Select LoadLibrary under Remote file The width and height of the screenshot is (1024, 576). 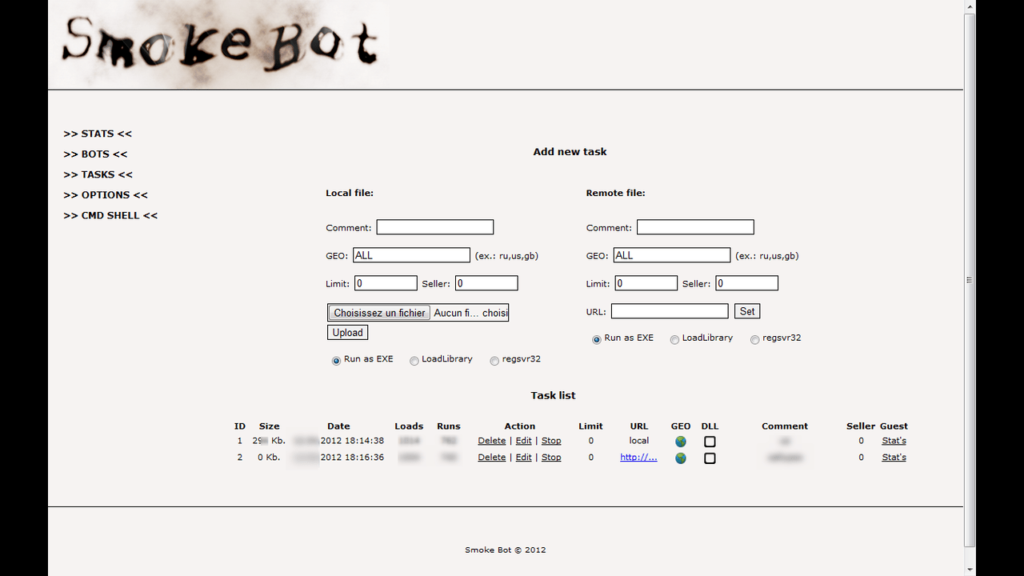tap(674, 339)
